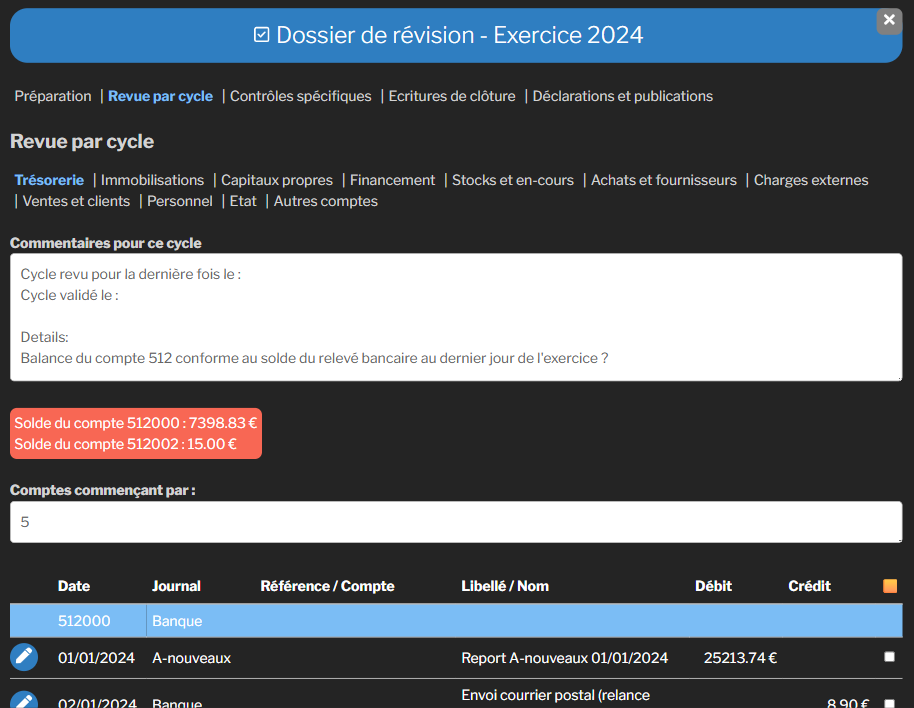The width and height of the screenshot is (914, 708).
Task: Select the 512000 Banque account header row
Action: point(456,621)
